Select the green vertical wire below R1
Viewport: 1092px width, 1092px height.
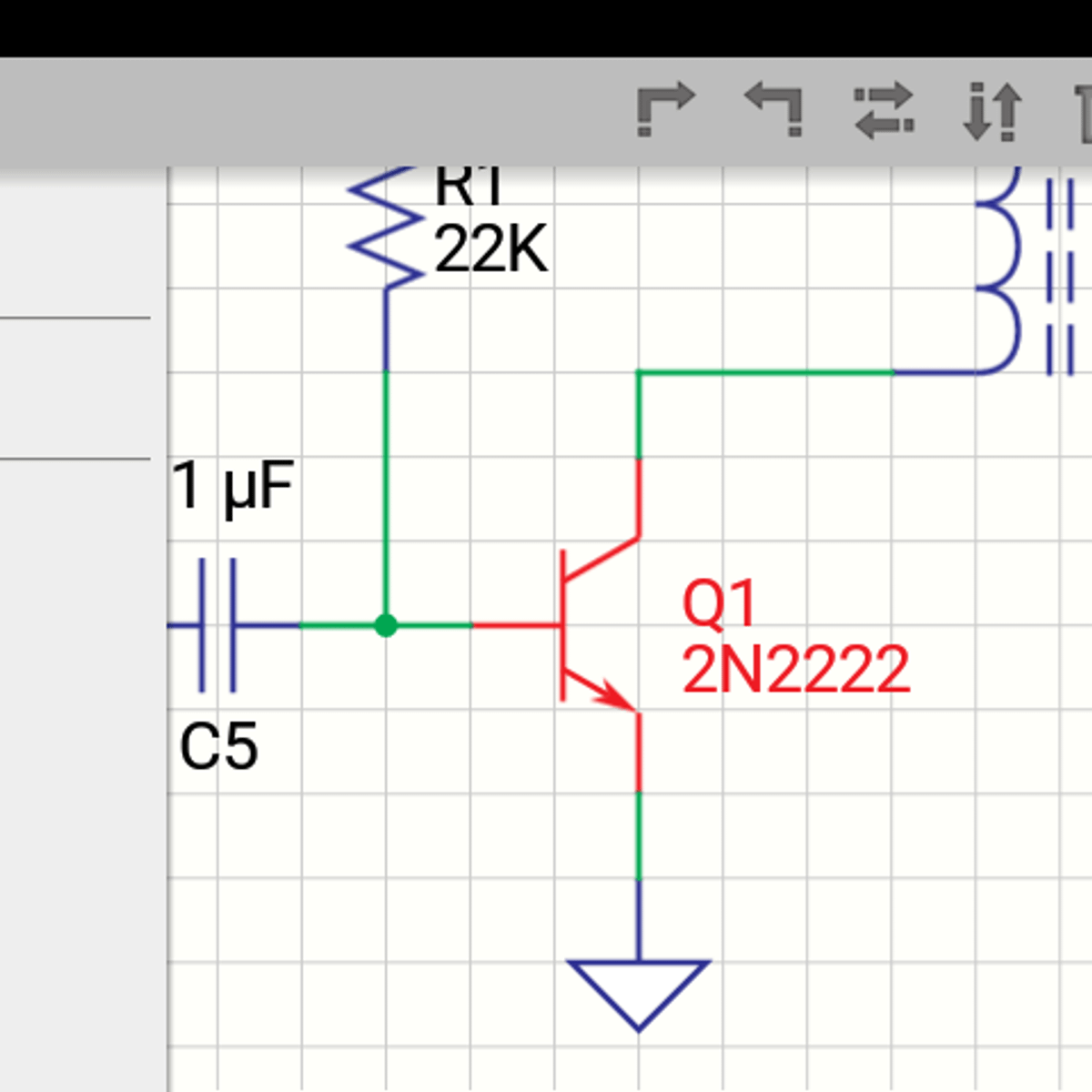[x=386, y=491]
